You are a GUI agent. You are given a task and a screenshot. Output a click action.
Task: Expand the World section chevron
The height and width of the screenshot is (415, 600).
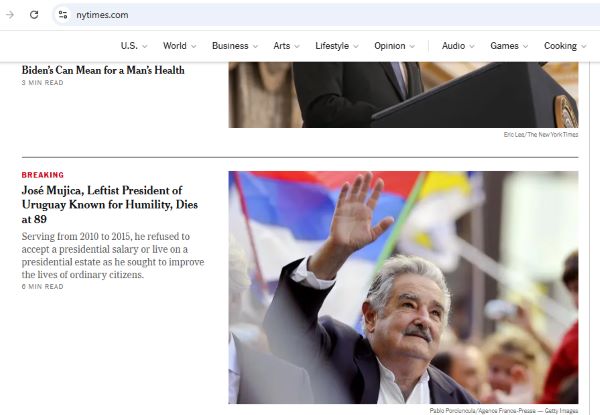point(193,46)
